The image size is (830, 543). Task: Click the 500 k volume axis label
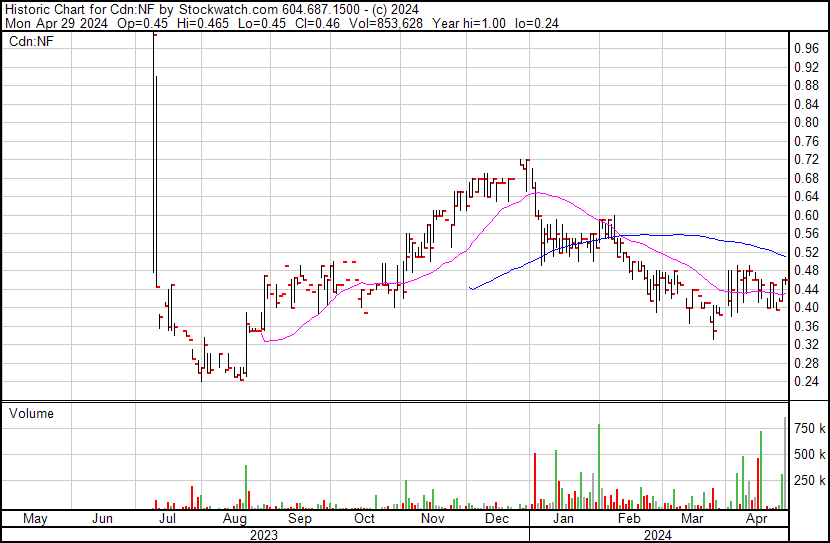[810, 454]
